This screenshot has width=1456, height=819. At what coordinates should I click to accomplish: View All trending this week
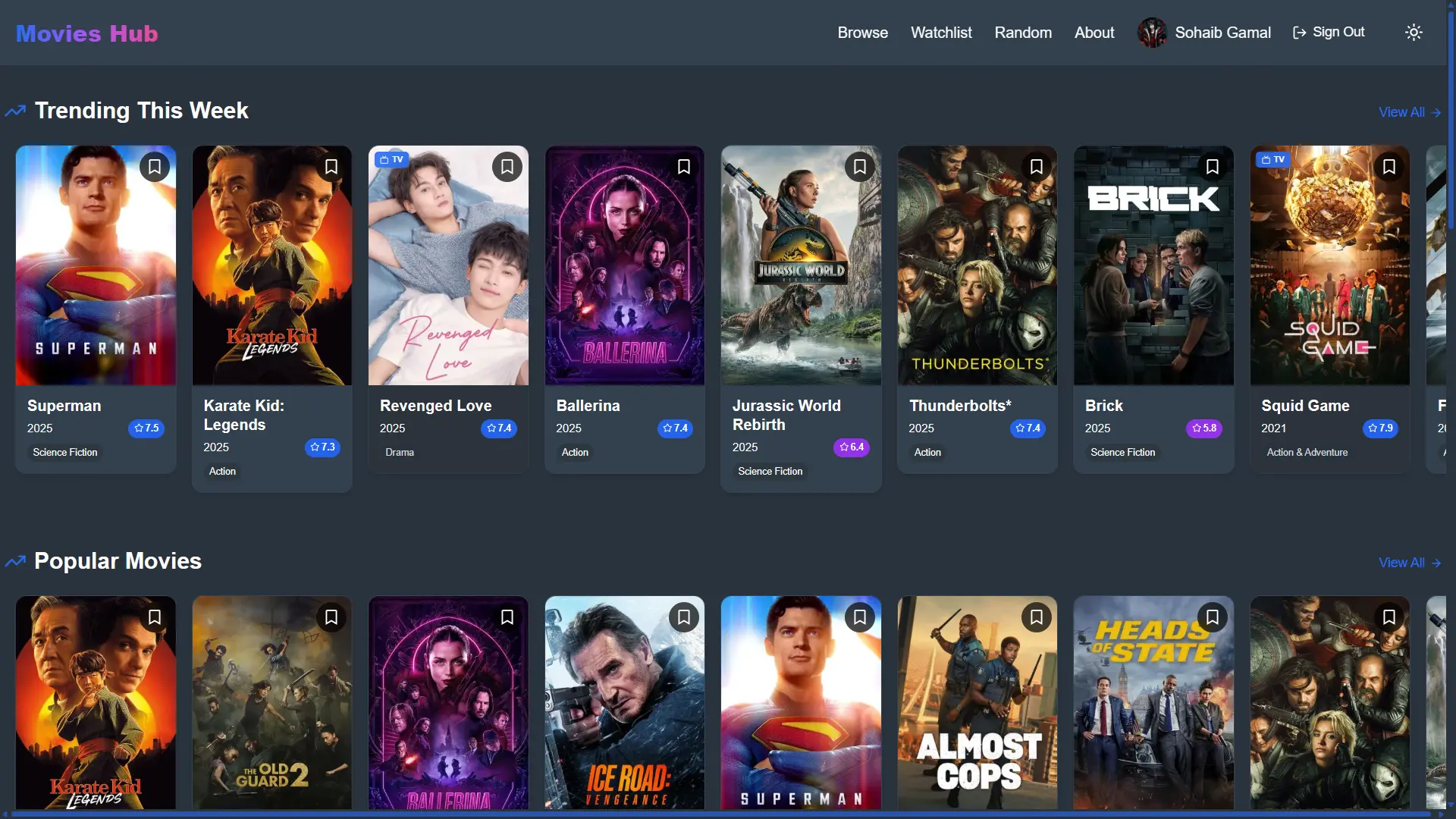pyautogui.click(x=1410, y=112)
